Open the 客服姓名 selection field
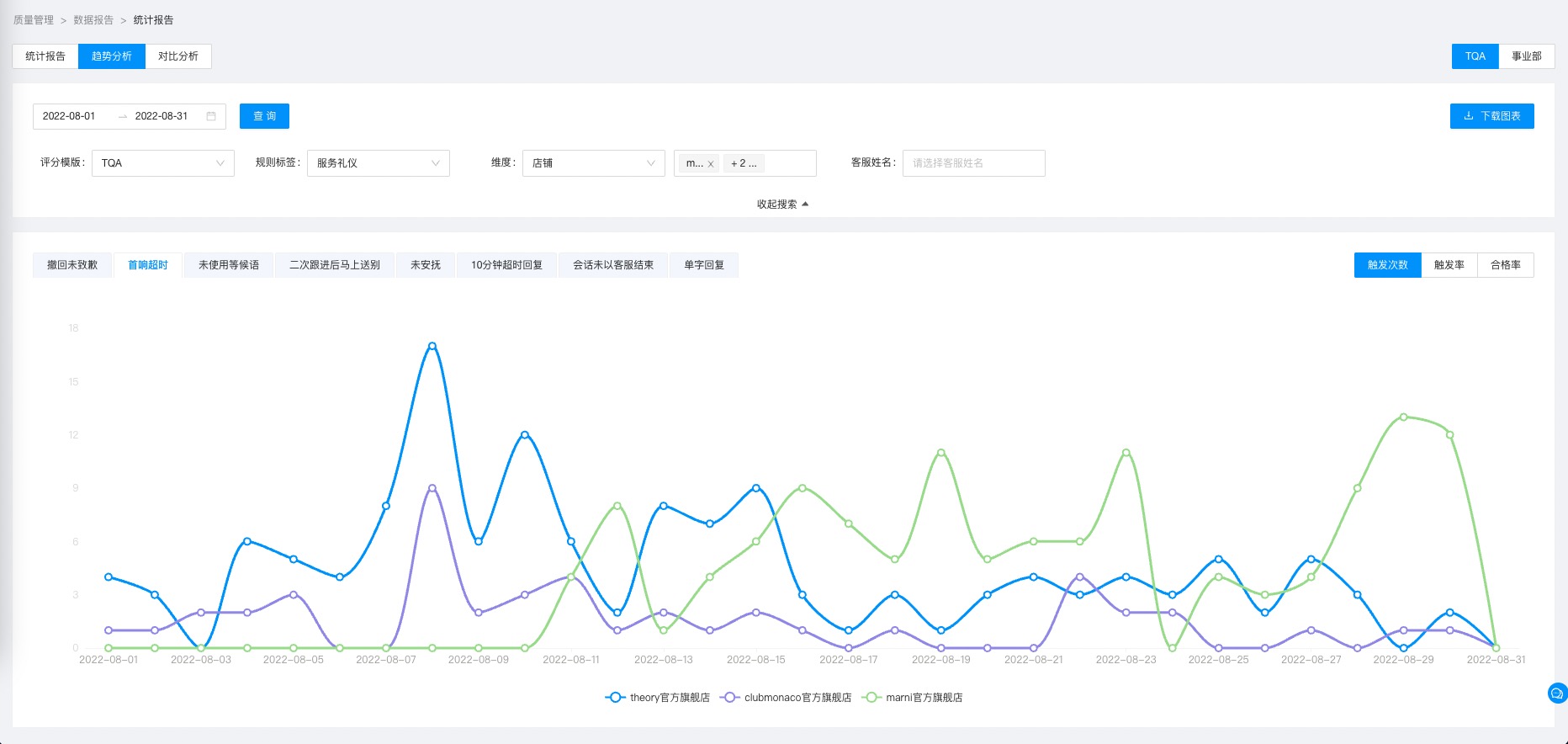 [974, 163]
